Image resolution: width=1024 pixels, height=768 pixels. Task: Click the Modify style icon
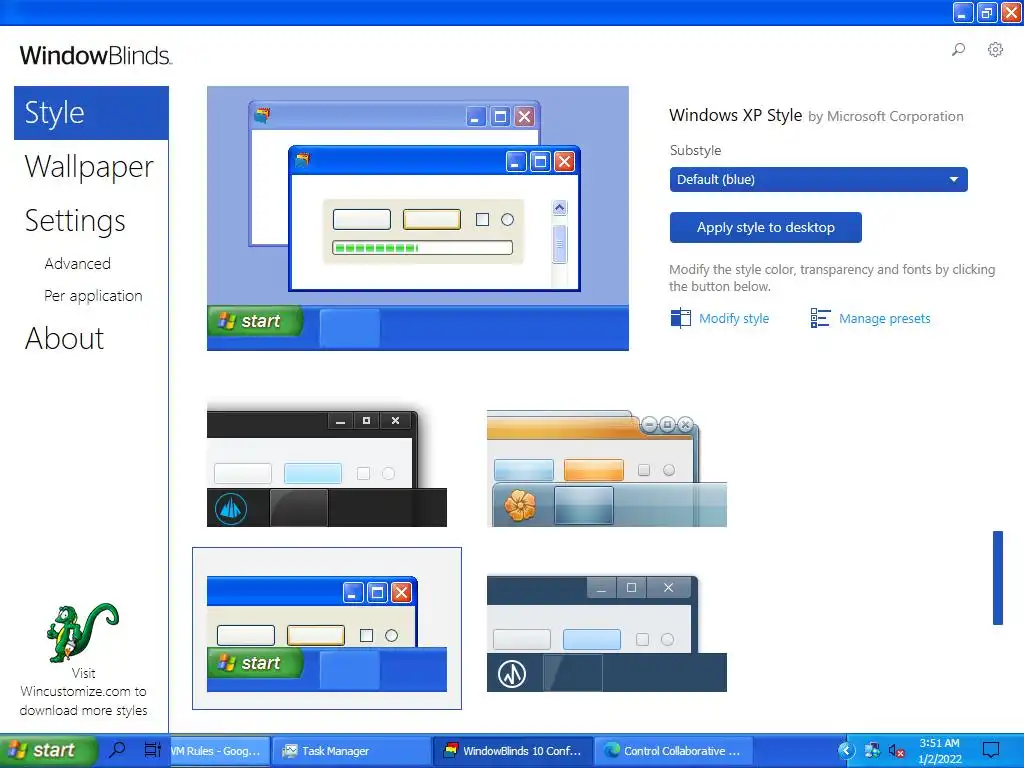[x=680, y=318]
